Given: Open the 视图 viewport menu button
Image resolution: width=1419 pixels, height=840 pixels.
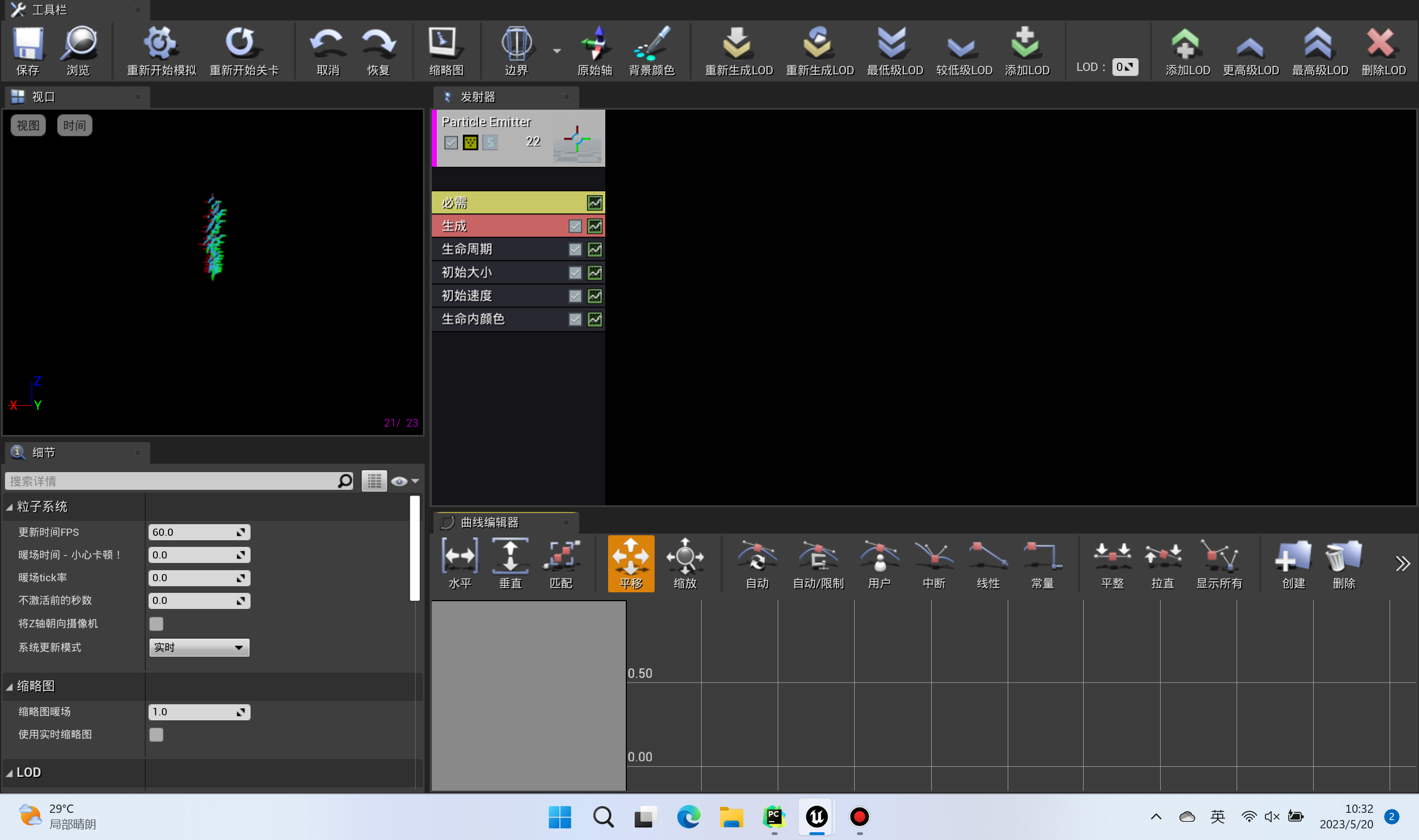Looking at the screenshot, I should click(28, 125).
